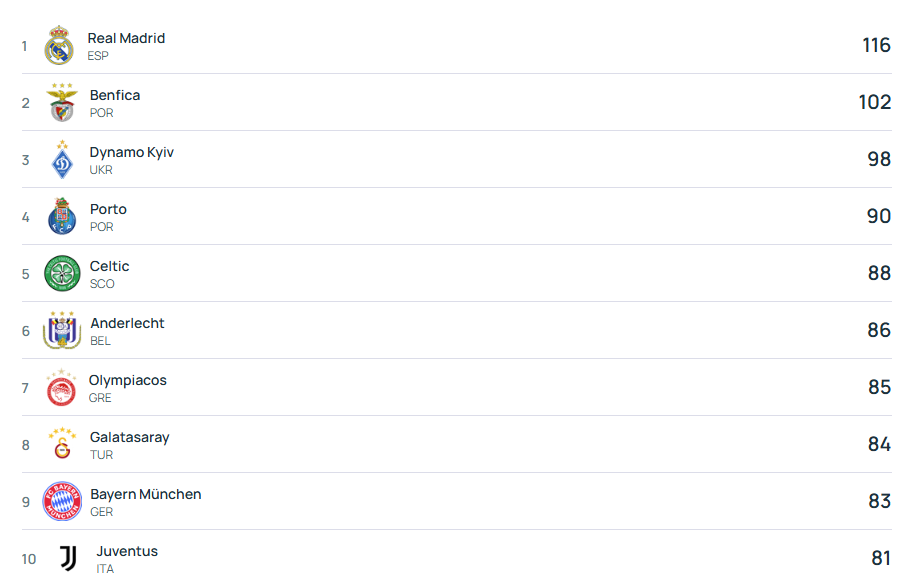Click Real Madrid's 116 total value
The width and height of the screenshot is (907, 583).
(x=876, y=46)
